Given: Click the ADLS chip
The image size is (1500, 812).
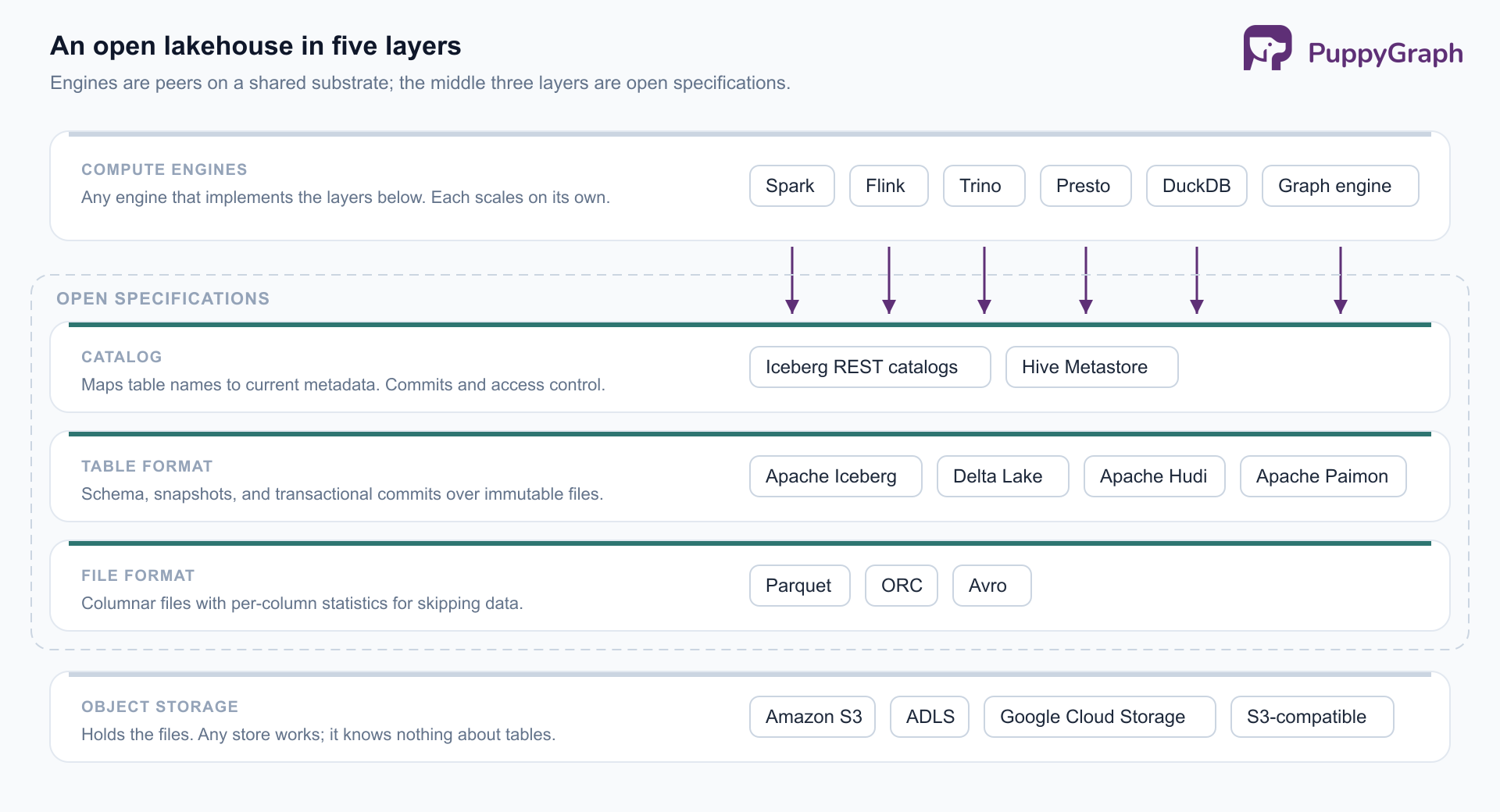Looking at the screenshot, I should [x=930, y=717].
